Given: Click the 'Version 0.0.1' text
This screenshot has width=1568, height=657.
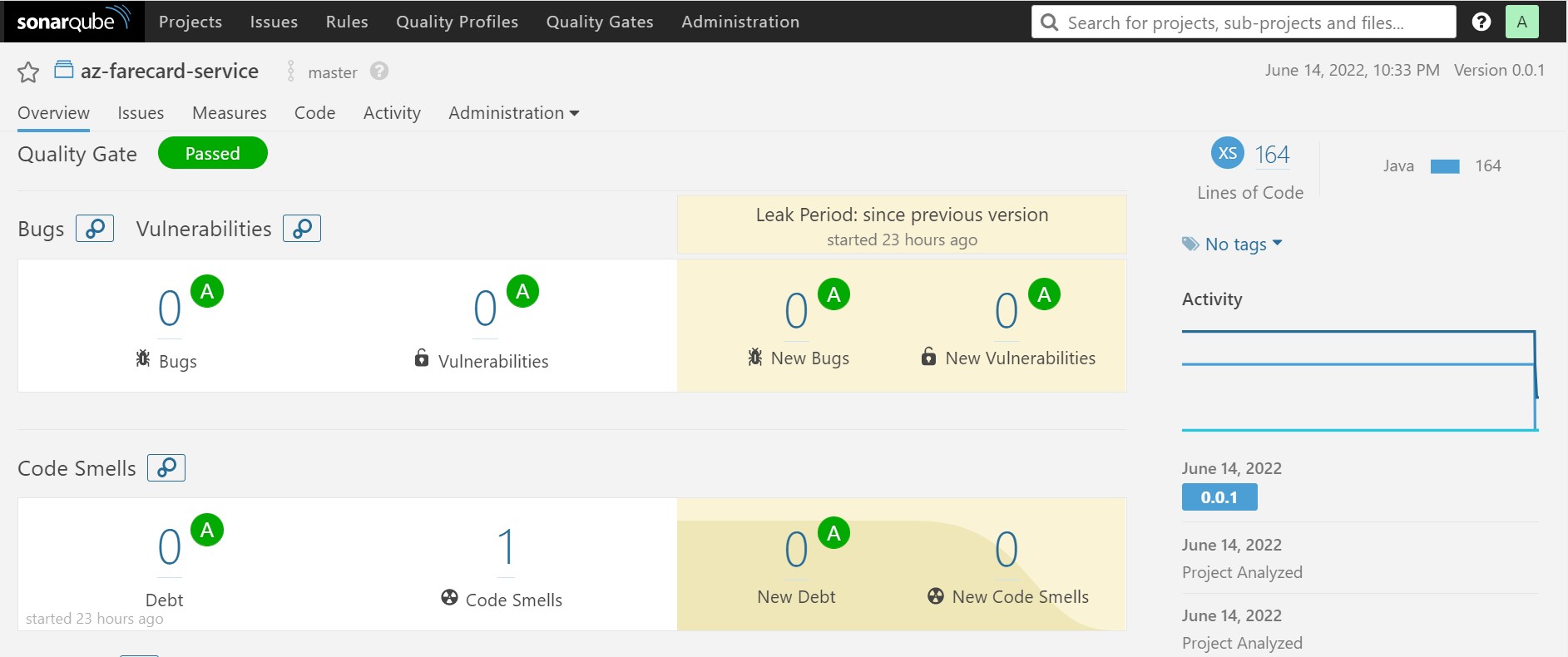Looking at the screenshot, I should coord(1499,70).
